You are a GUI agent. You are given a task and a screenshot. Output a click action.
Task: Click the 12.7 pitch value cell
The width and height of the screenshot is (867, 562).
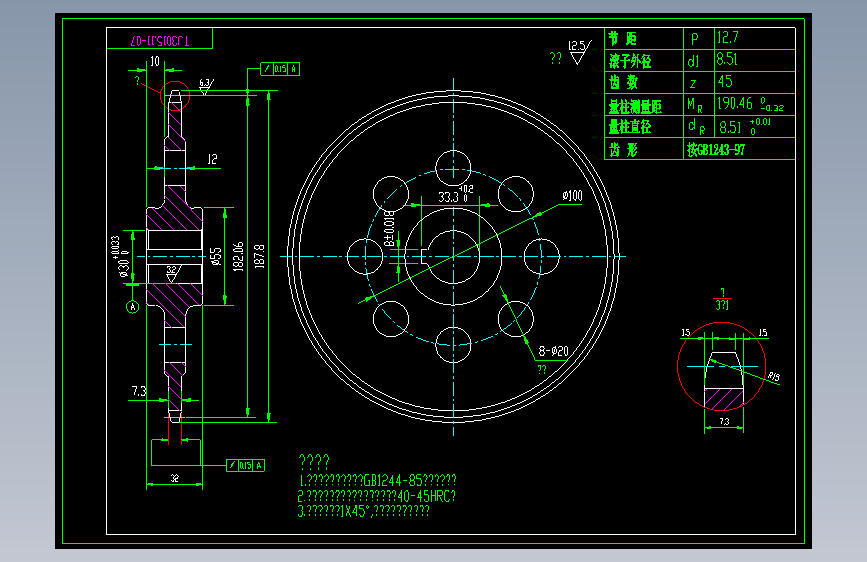[x=755, y=38]
